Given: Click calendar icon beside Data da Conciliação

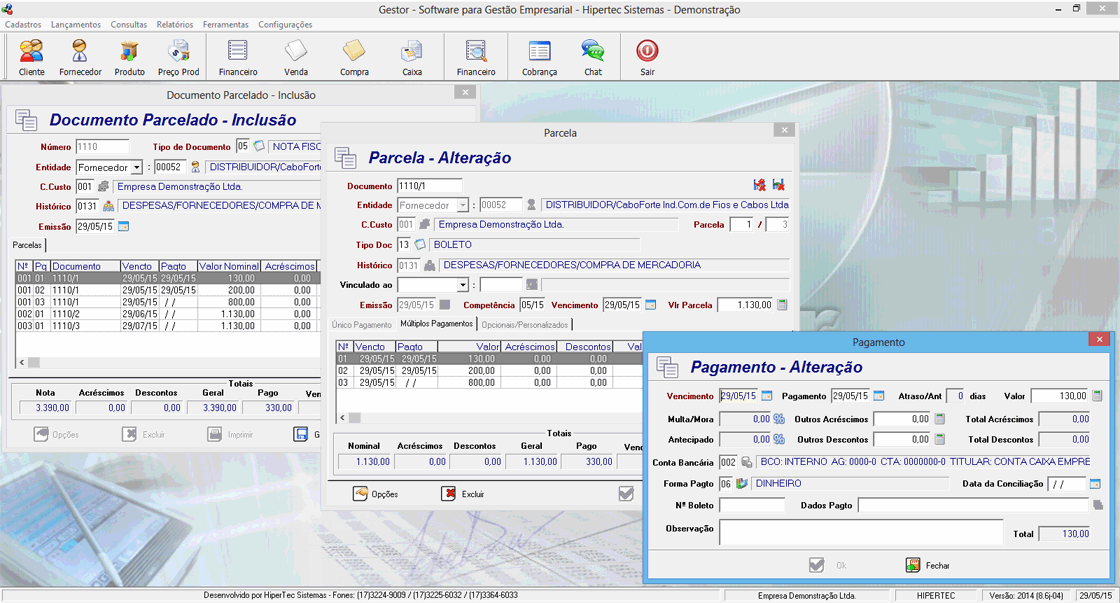Looking at the screenshot, I should pos(1095,484).
